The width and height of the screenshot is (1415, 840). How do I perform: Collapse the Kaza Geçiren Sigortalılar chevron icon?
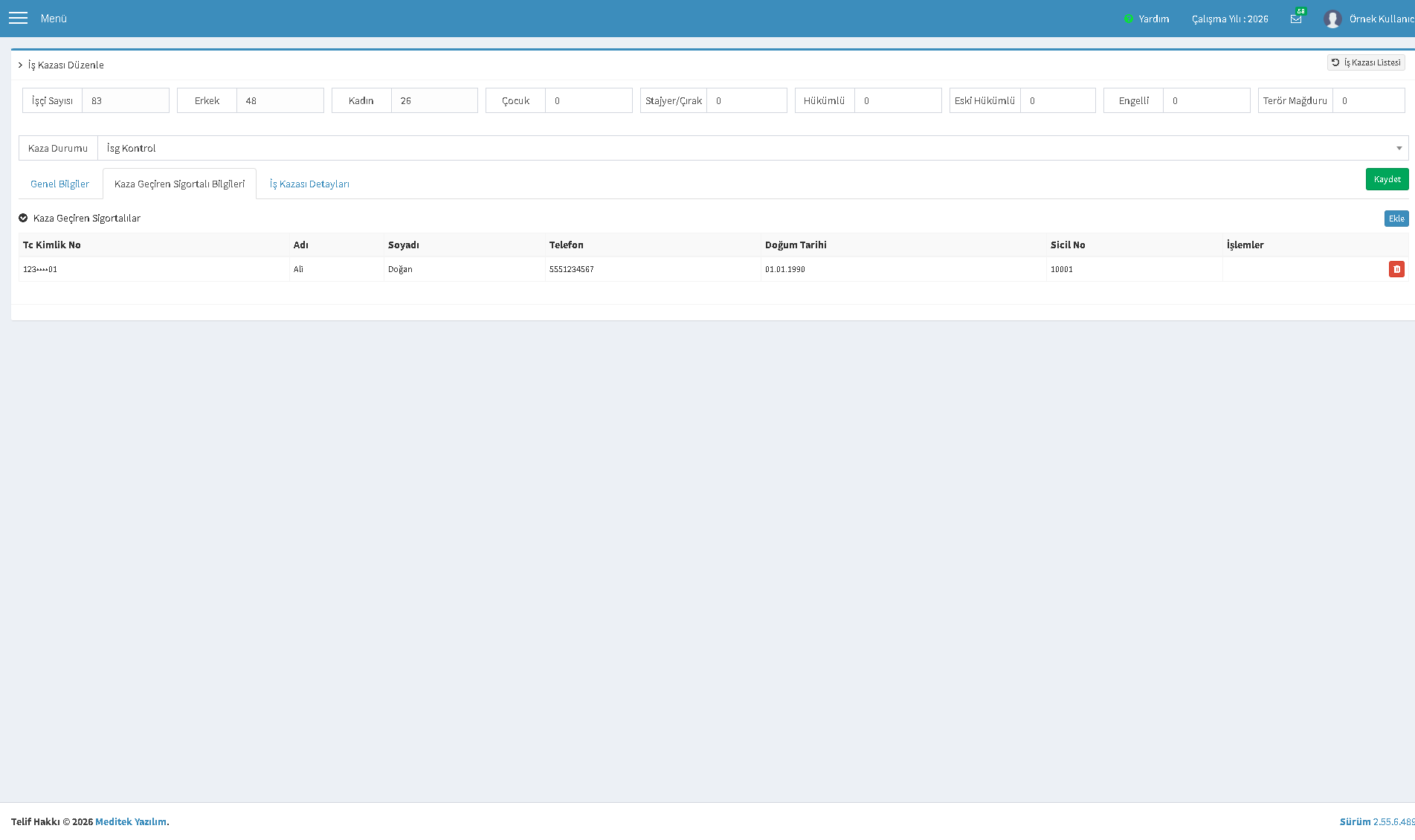click(x=23, y=218)
